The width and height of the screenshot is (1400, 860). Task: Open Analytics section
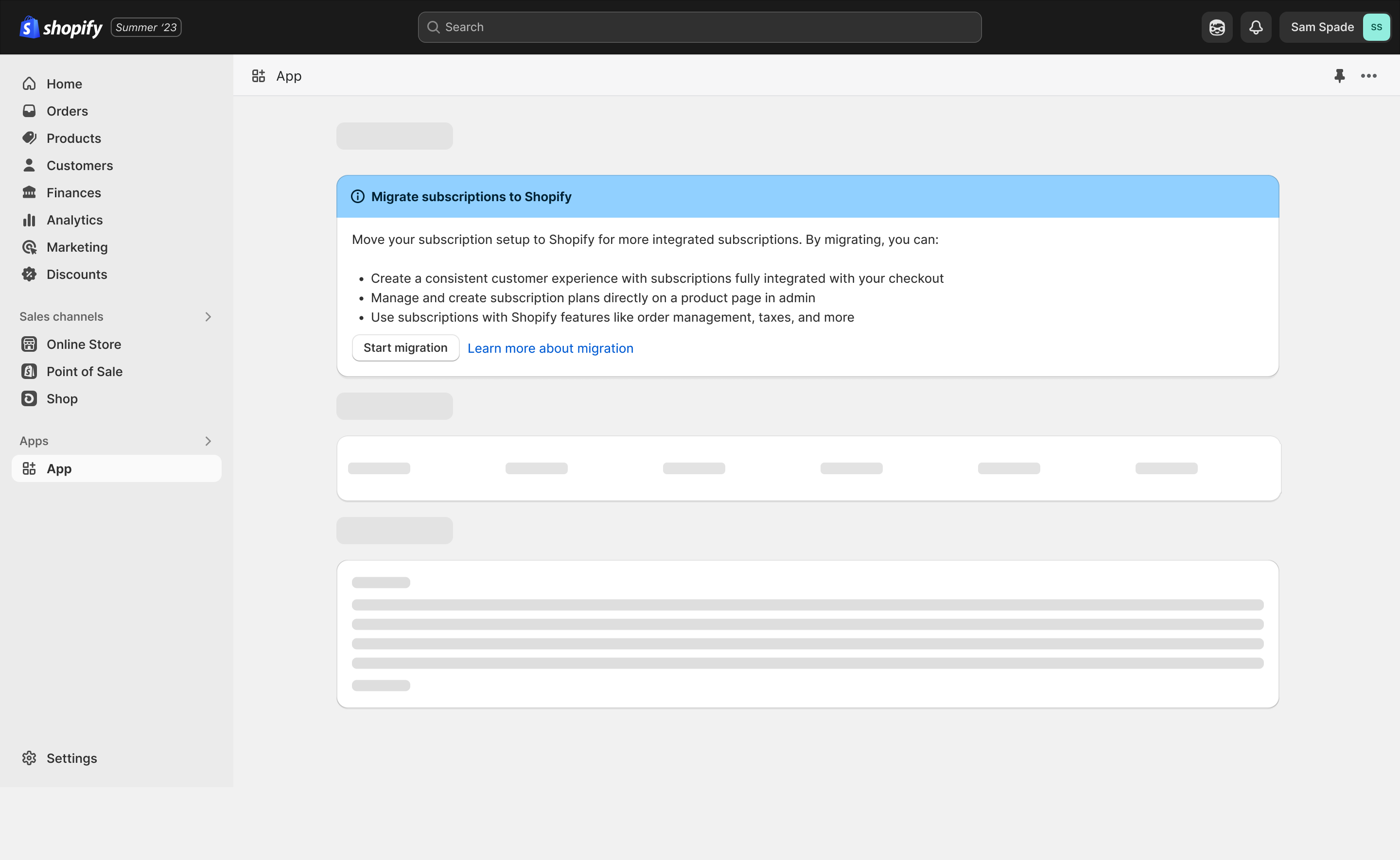[74, 220]
